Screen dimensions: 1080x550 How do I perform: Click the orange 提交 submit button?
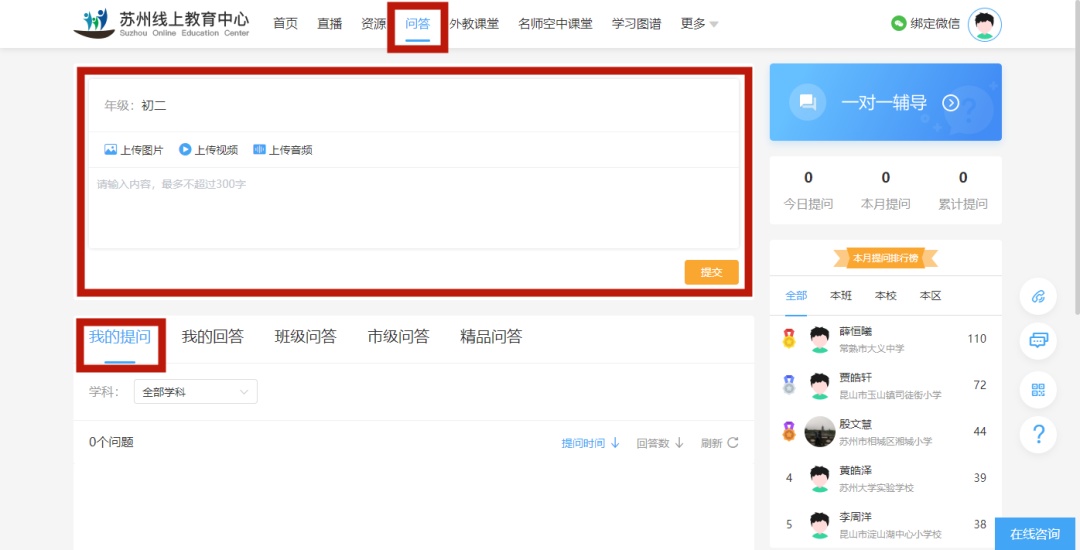pos(711,272)
